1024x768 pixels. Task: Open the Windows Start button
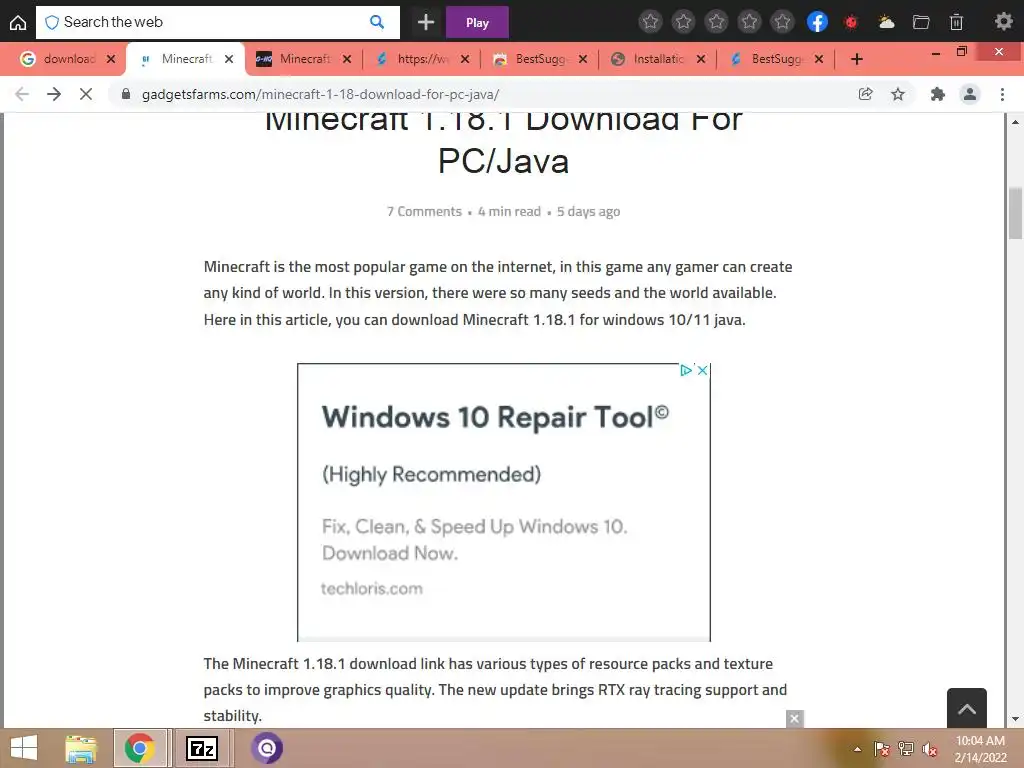coord(24,748)
